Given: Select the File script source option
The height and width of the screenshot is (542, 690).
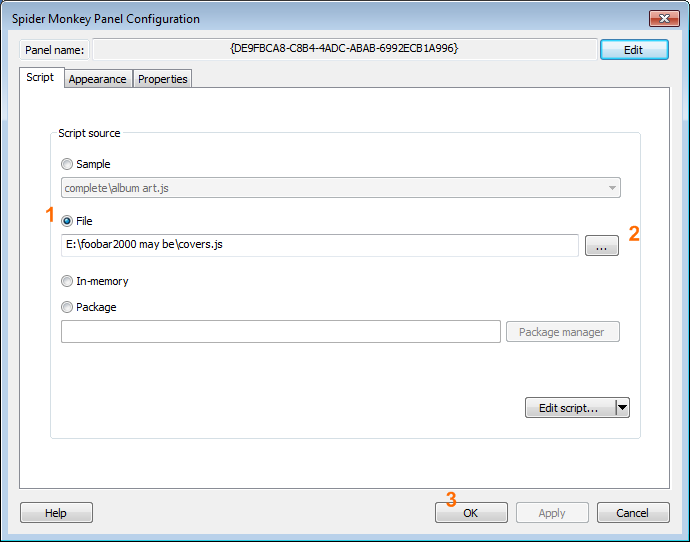Looking at the screenshot, I should 67,221.
